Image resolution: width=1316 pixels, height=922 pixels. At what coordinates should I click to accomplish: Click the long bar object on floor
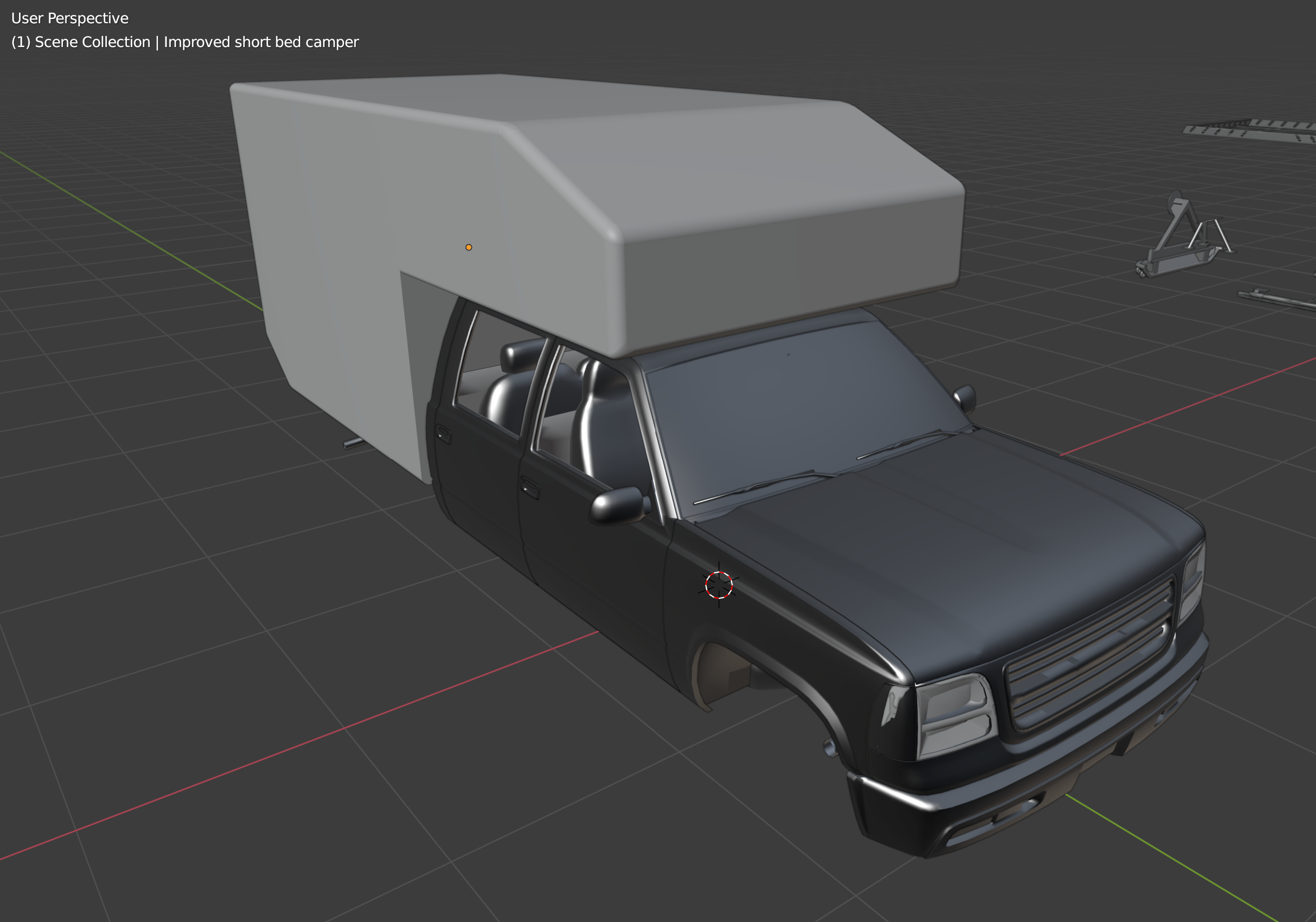tap(1278, 300)
